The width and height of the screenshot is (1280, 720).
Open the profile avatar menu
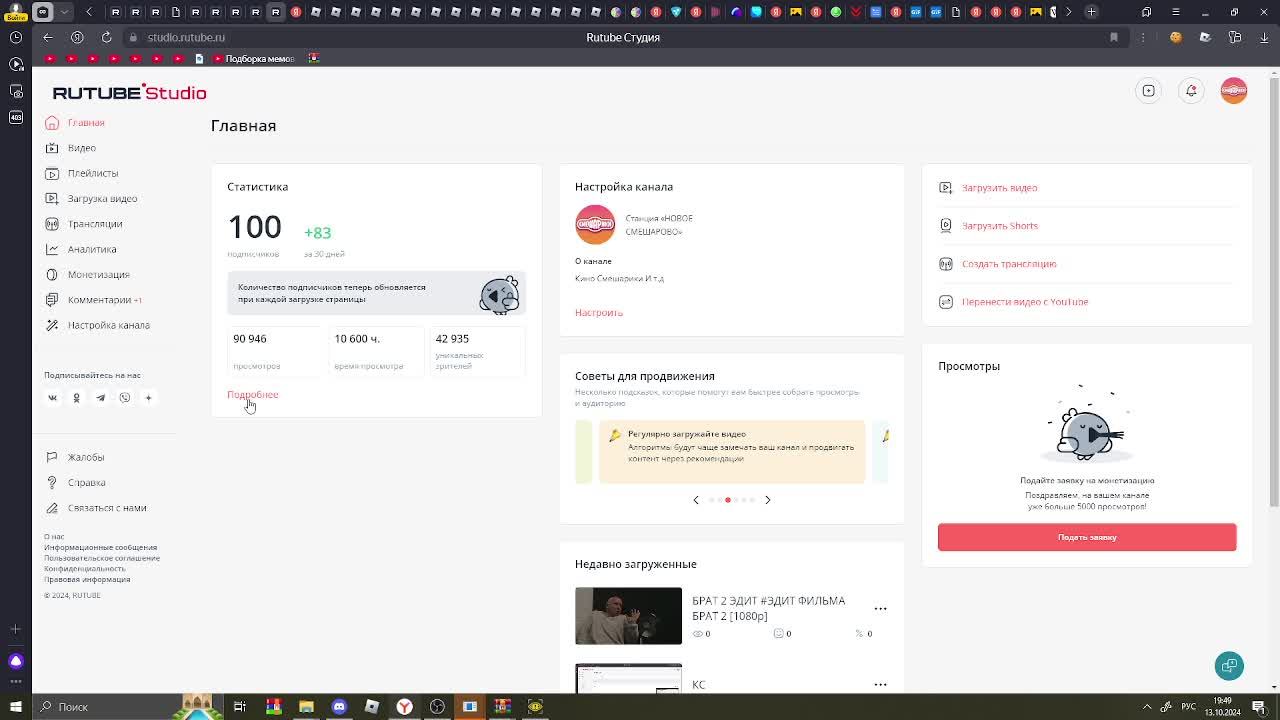[x=1234, y=91]
